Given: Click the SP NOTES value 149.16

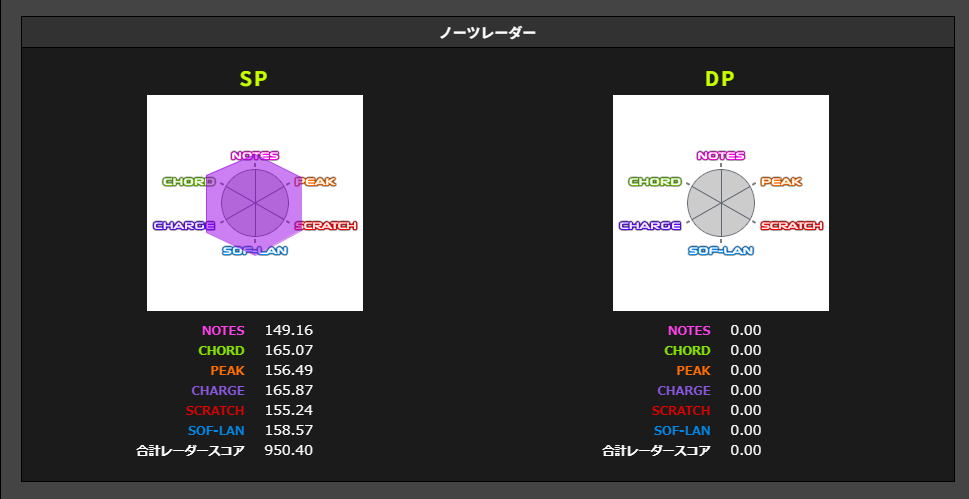Looking at the screenshot, I should 289,331.
